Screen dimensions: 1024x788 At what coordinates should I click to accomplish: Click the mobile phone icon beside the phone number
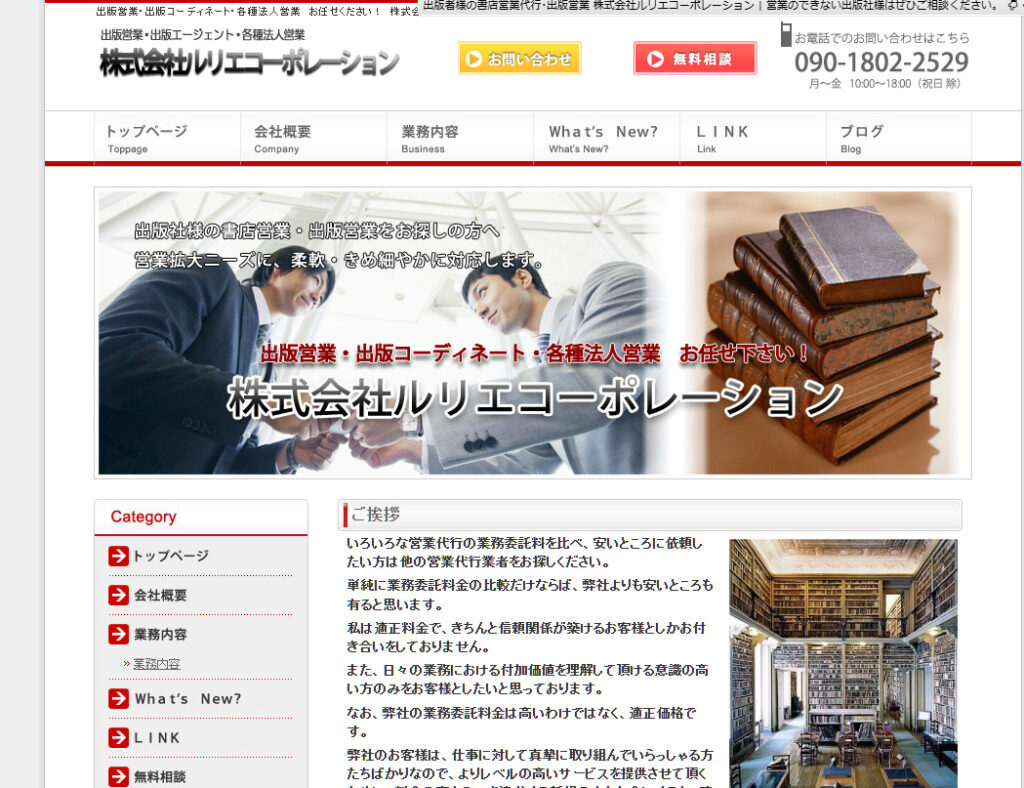coord(786,34)
